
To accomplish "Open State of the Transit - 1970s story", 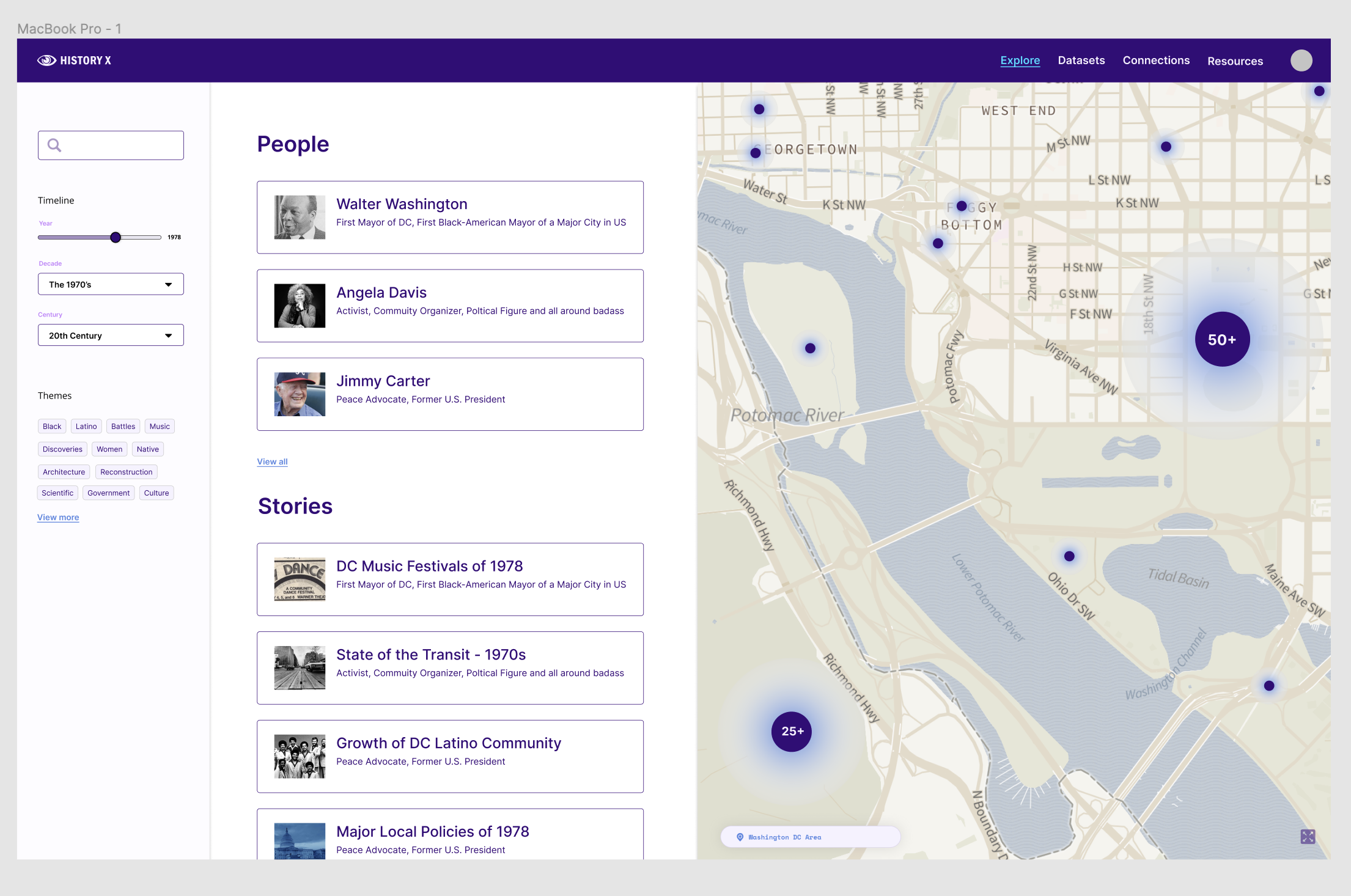I will [450, 668].
